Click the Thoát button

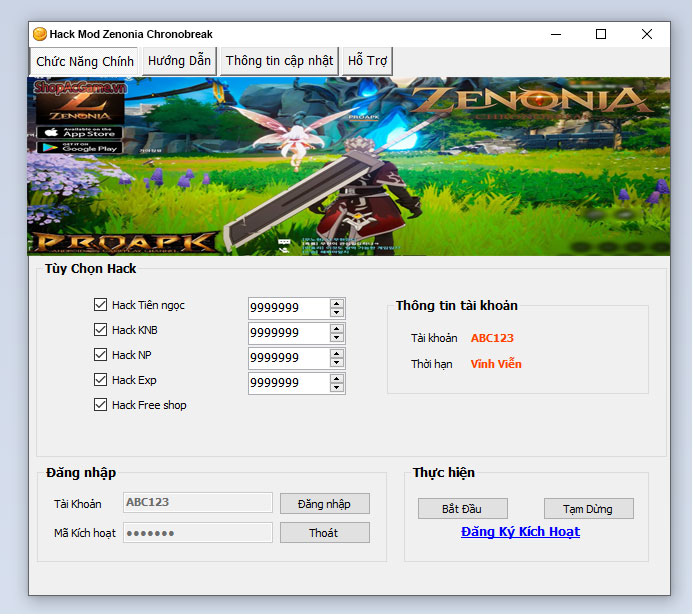point(325,533)
